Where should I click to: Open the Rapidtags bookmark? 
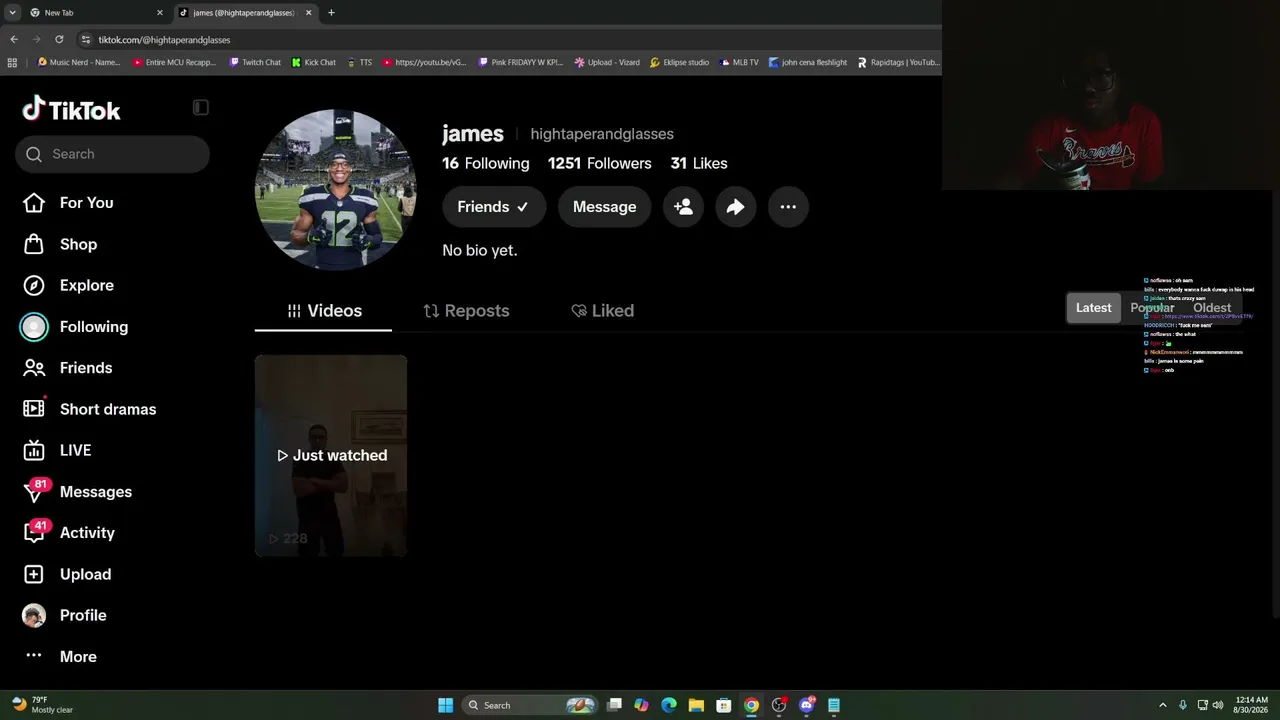pos(898,62)
